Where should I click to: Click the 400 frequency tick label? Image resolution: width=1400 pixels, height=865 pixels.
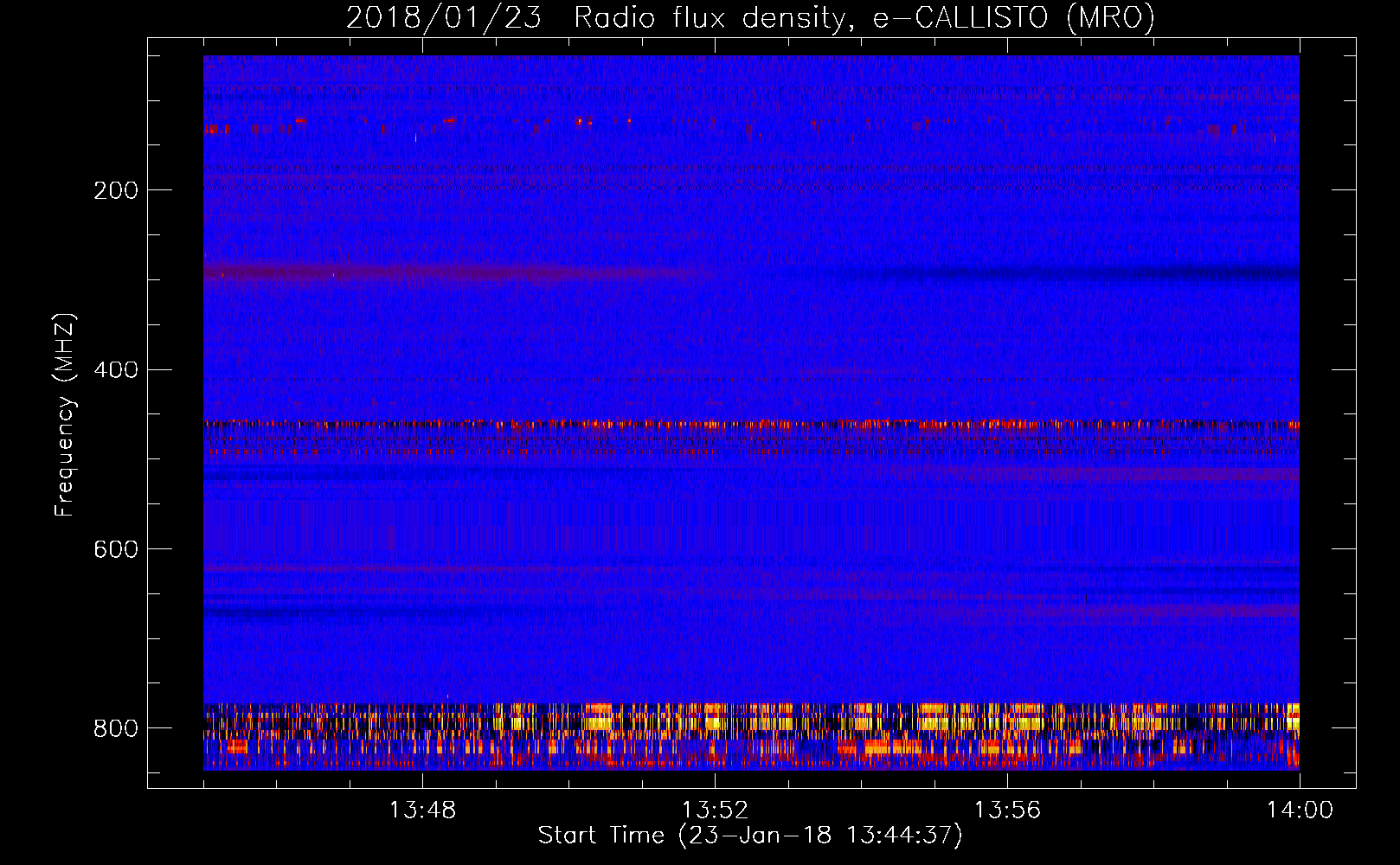coord(116,370)
